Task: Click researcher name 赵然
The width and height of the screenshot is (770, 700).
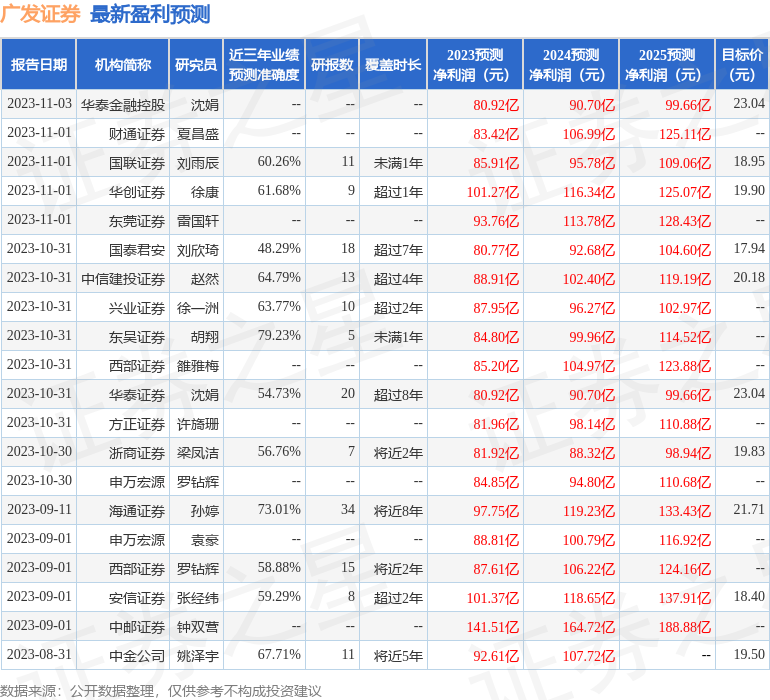Action: click(x=205, y=279)
